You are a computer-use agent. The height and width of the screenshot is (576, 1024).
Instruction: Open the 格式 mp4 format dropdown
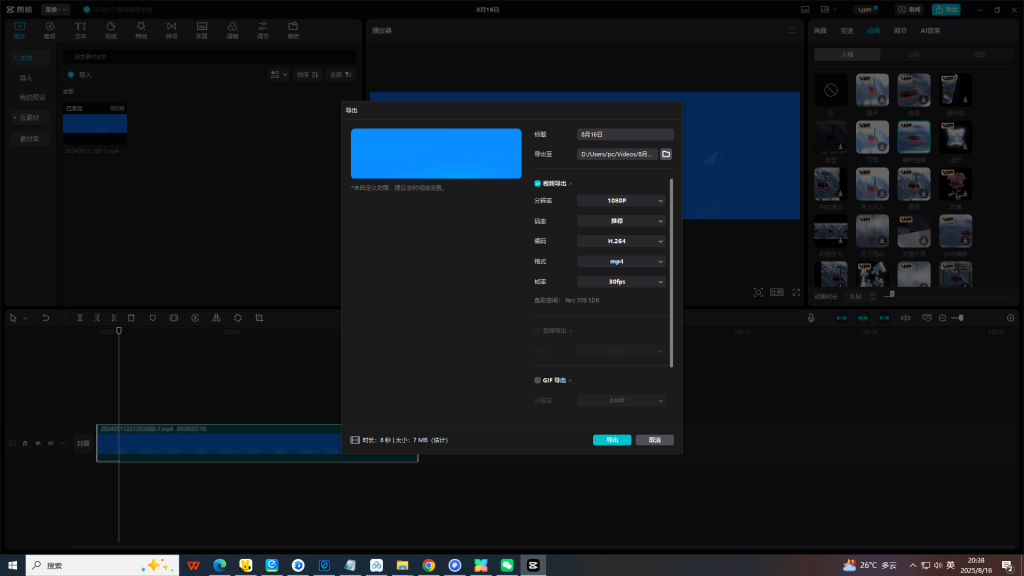[621, 261]
